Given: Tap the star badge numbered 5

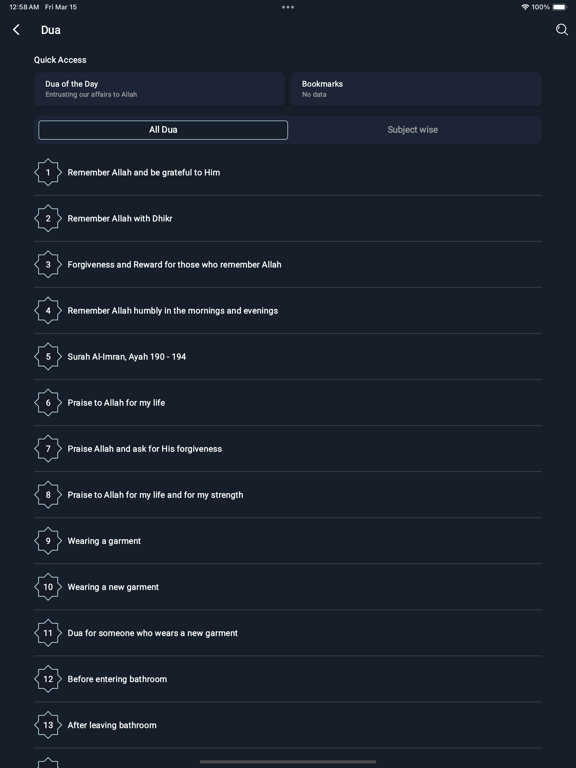Looking at the screenshot, I should coord(48,357).
